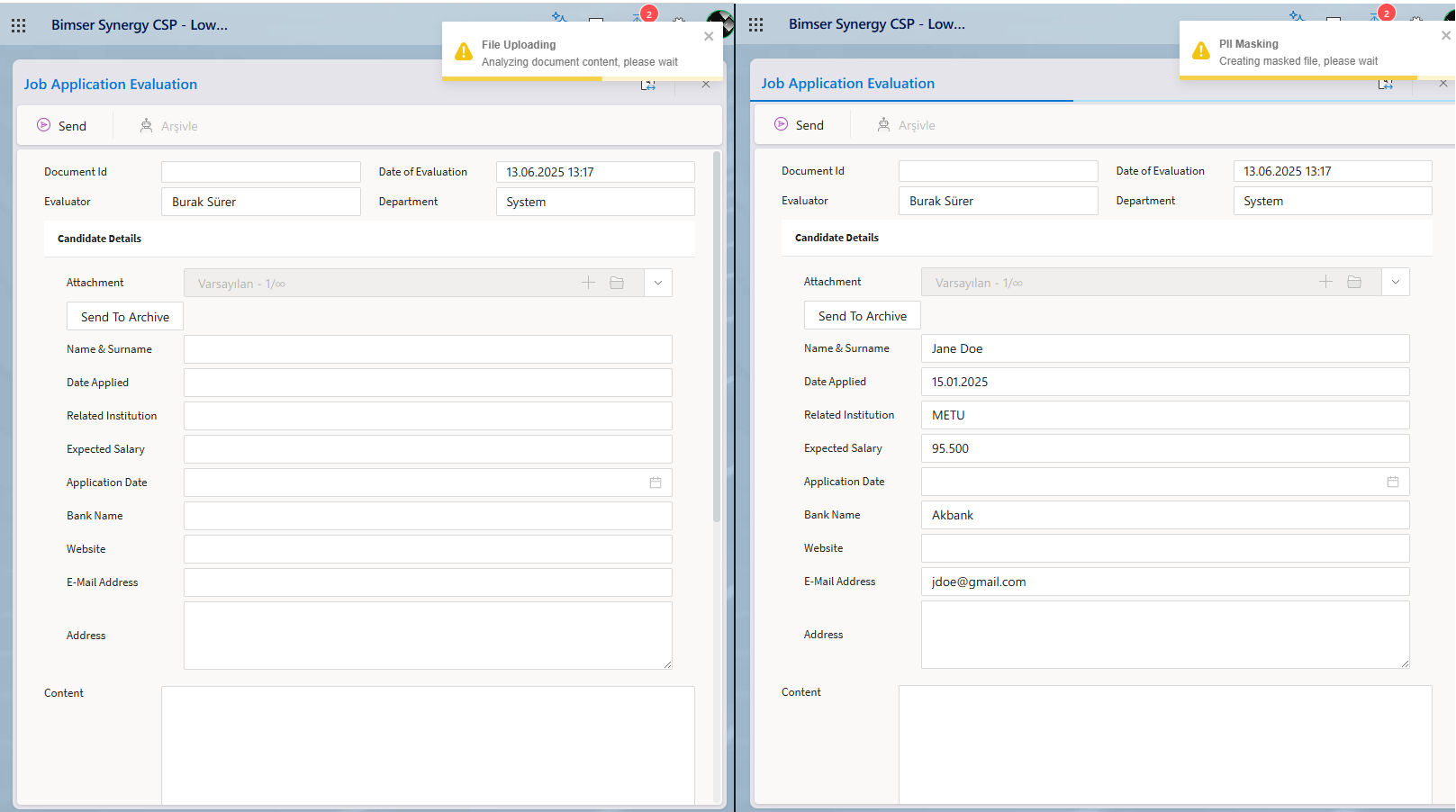Click right form Department field System
Viewport: 1456px width, 812px height.
pyautogui.click(x=1333, y=201)
